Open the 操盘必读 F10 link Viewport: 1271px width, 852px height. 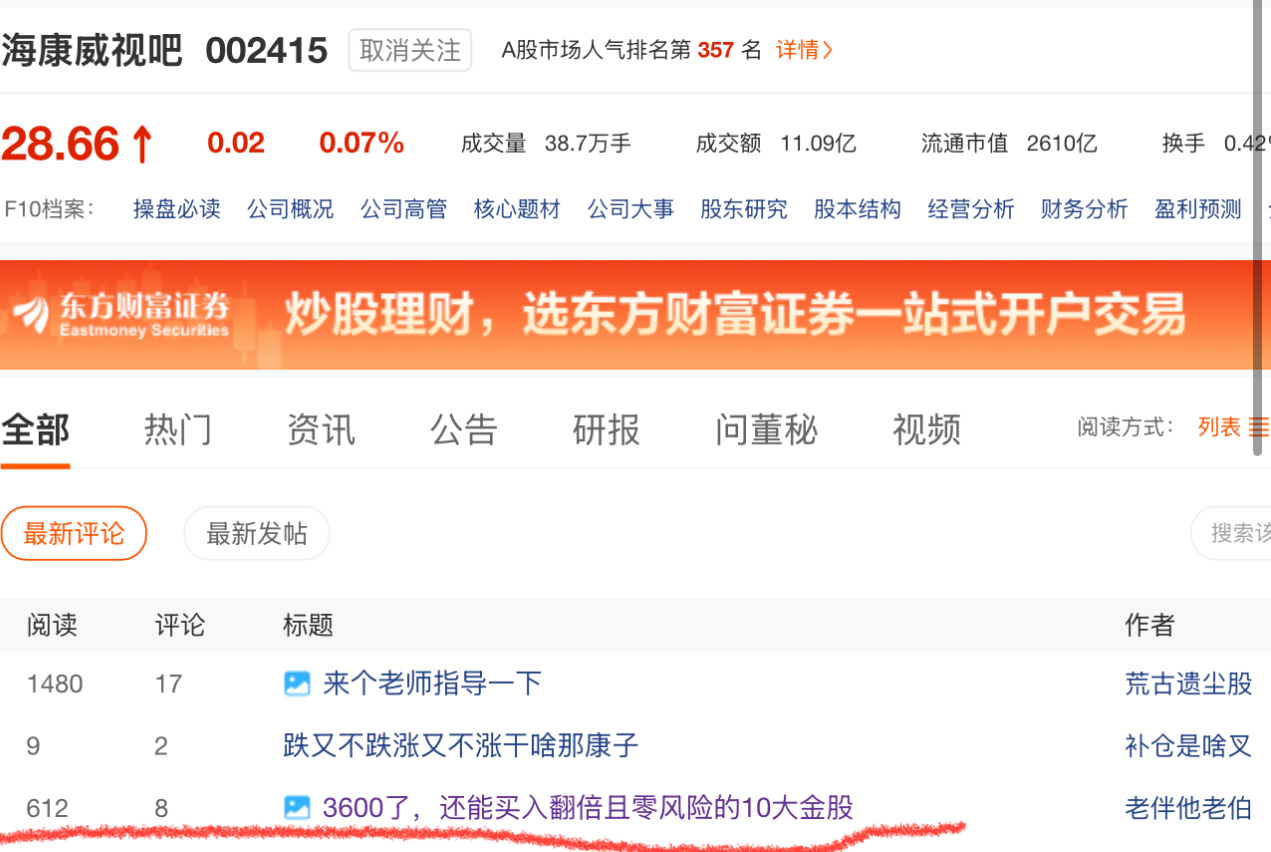[177, 209]
